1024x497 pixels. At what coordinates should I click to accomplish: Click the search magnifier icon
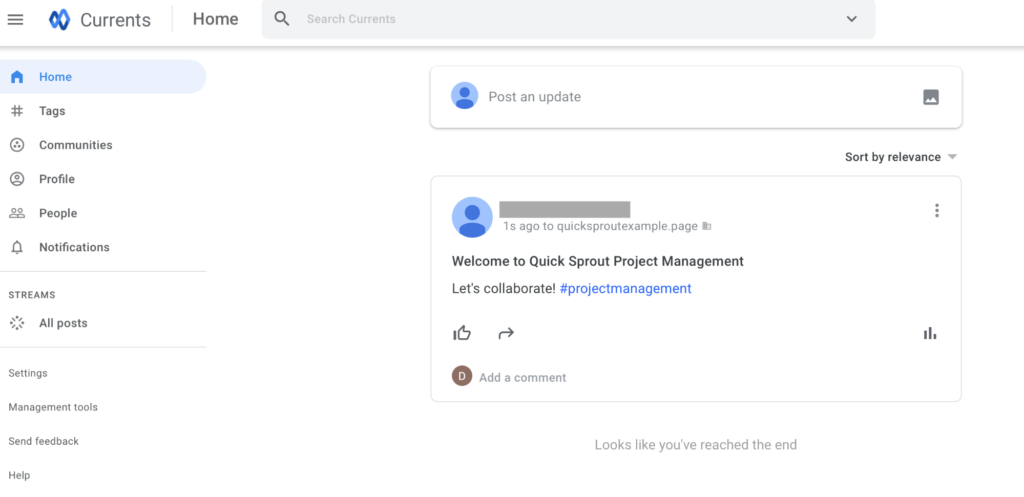coord(281,19)
